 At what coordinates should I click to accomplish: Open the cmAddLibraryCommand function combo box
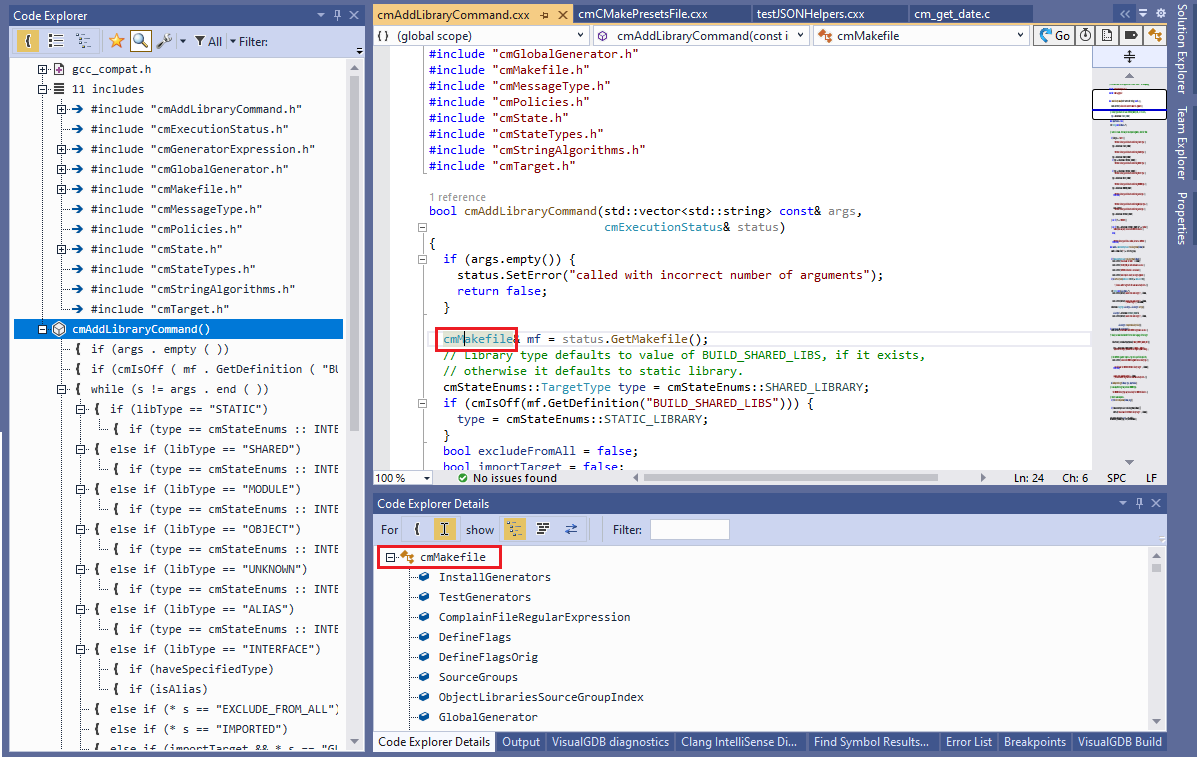pos(701,35)
